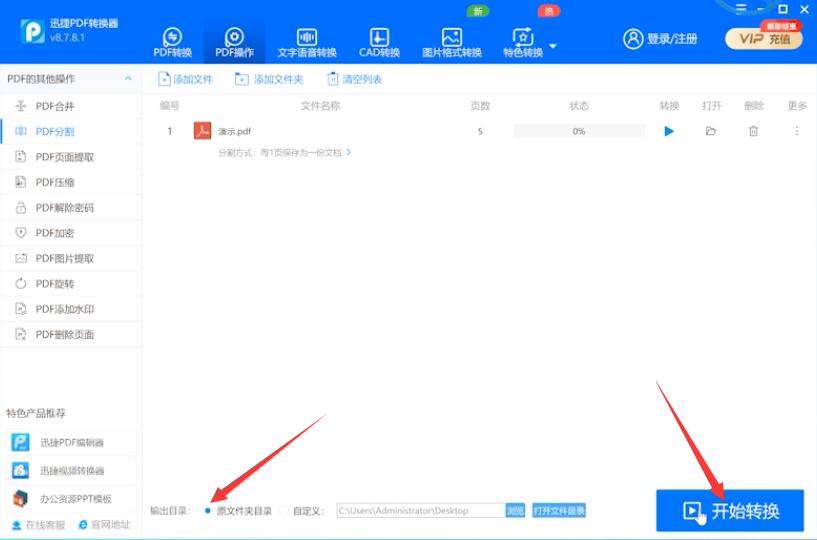Open the PDF转换 tab
The width and height of the screenshot is (817, 540).
tap(172, 42)
